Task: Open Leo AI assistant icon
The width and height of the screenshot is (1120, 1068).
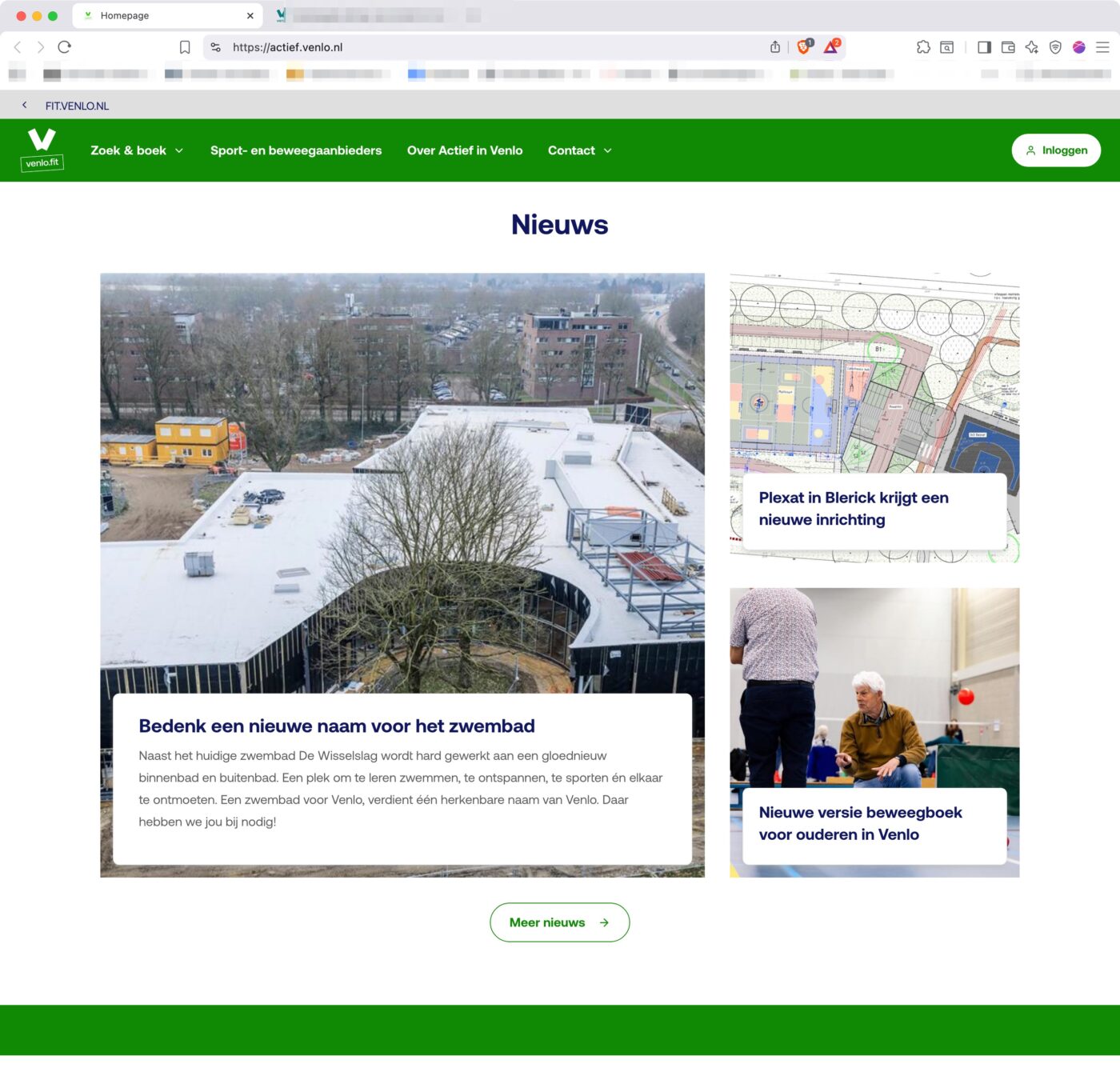Action: [x=1032, y=47]
